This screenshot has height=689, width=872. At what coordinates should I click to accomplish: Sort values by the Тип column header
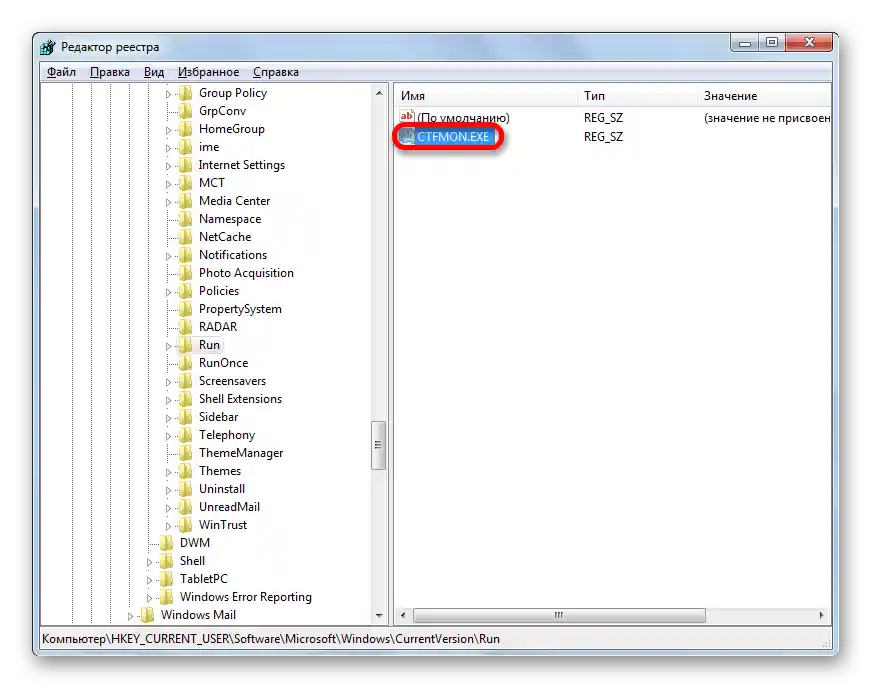point(637,96)
